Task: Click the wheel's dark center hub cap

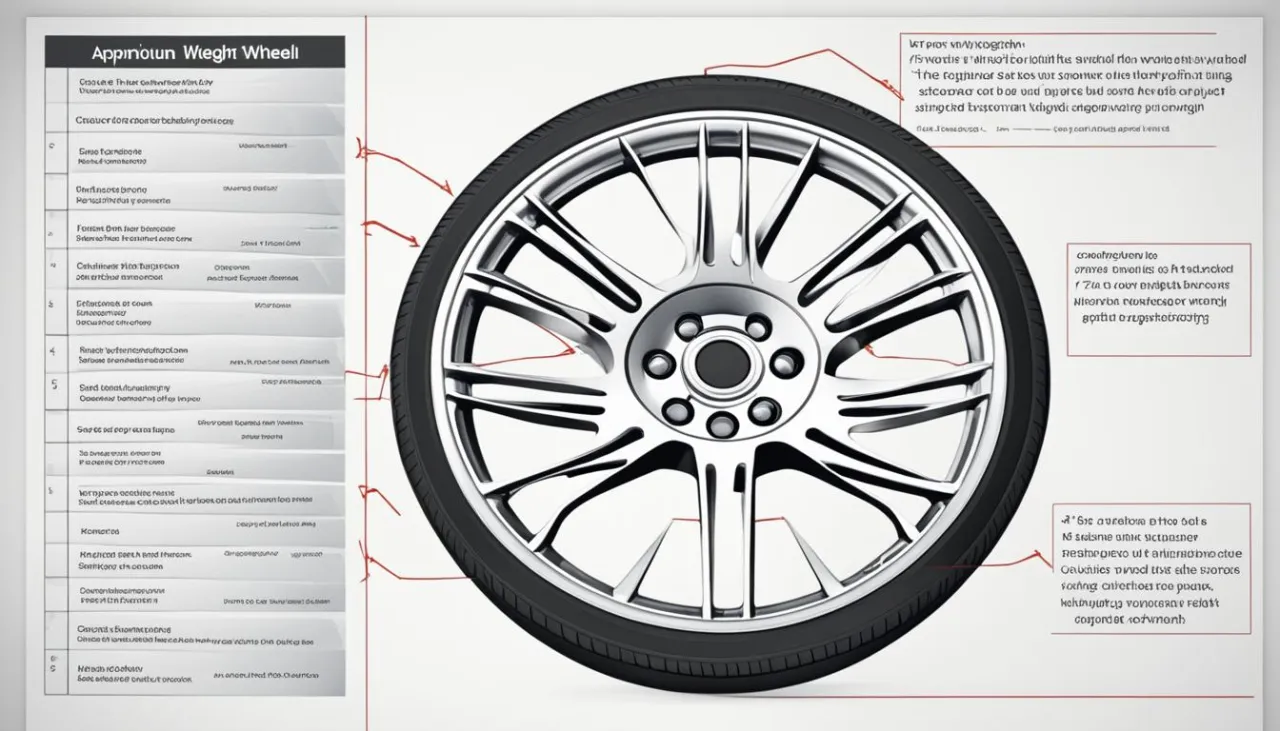Action: click(722, 363)
